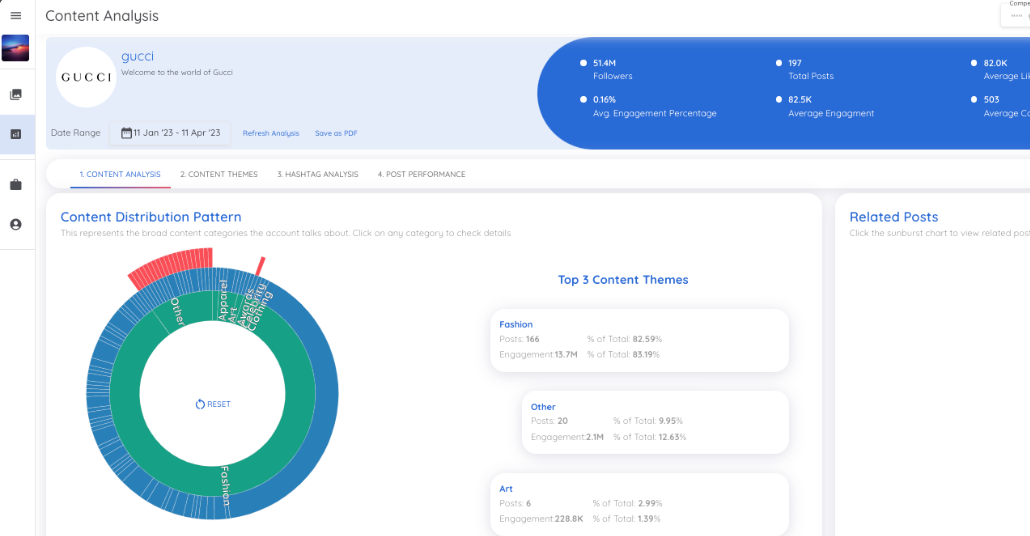Click the RESET button in sunburst chart

pyautogui.click(x=213, y=404)
